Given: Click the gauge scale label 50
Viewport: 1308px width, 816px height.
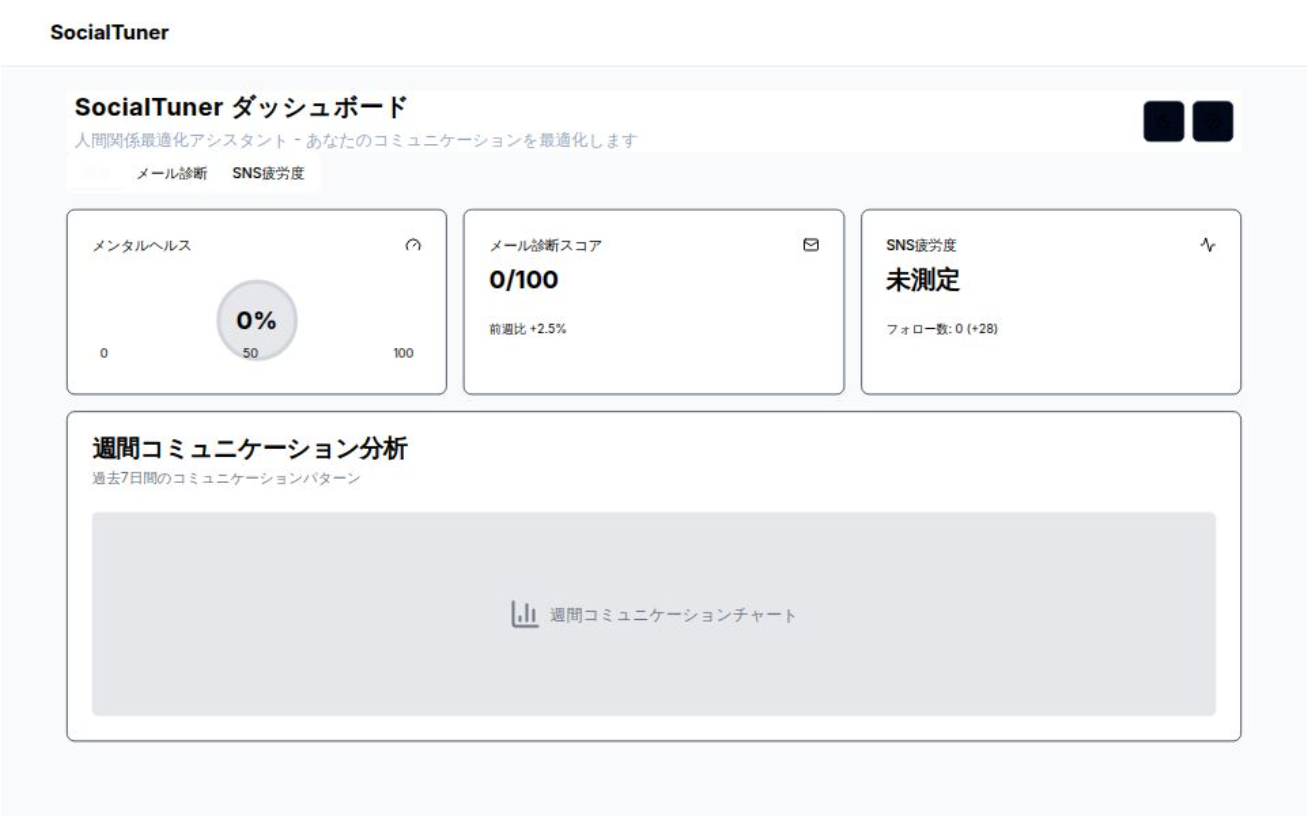Looking at the screenshot, I should (250, 353).
